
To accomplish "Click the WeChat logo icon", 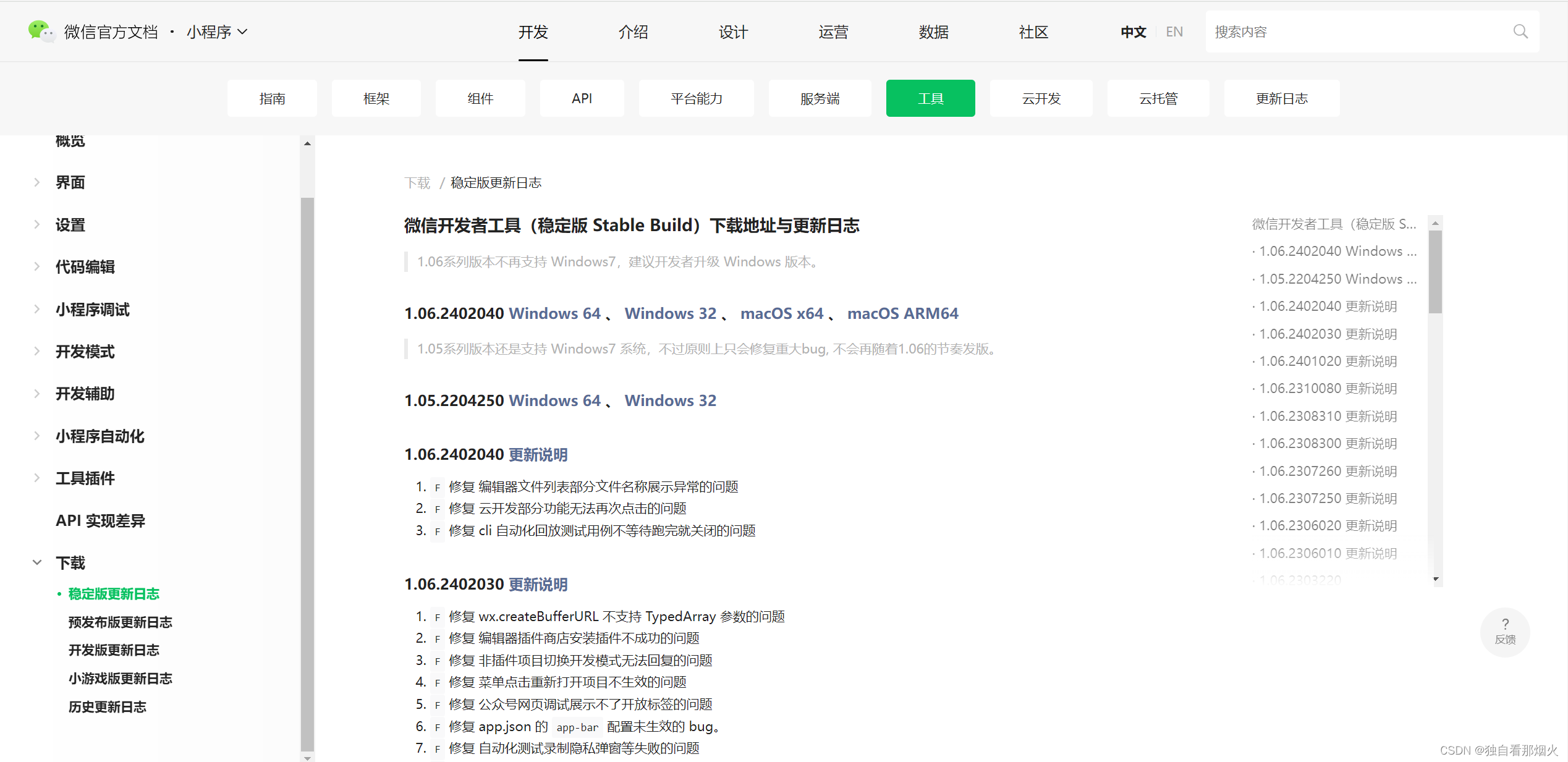I will [x=41, y=31].
